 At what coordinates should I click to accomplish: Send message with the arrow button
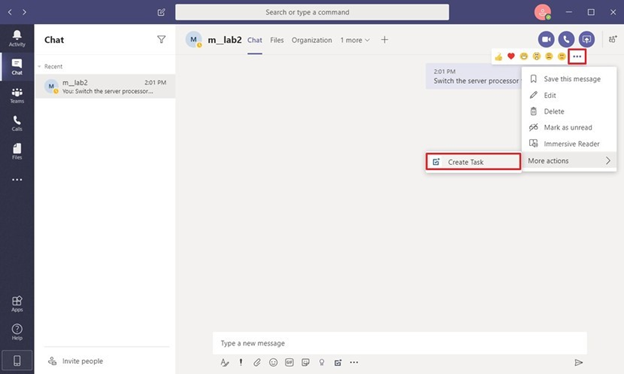pos(579,362)
